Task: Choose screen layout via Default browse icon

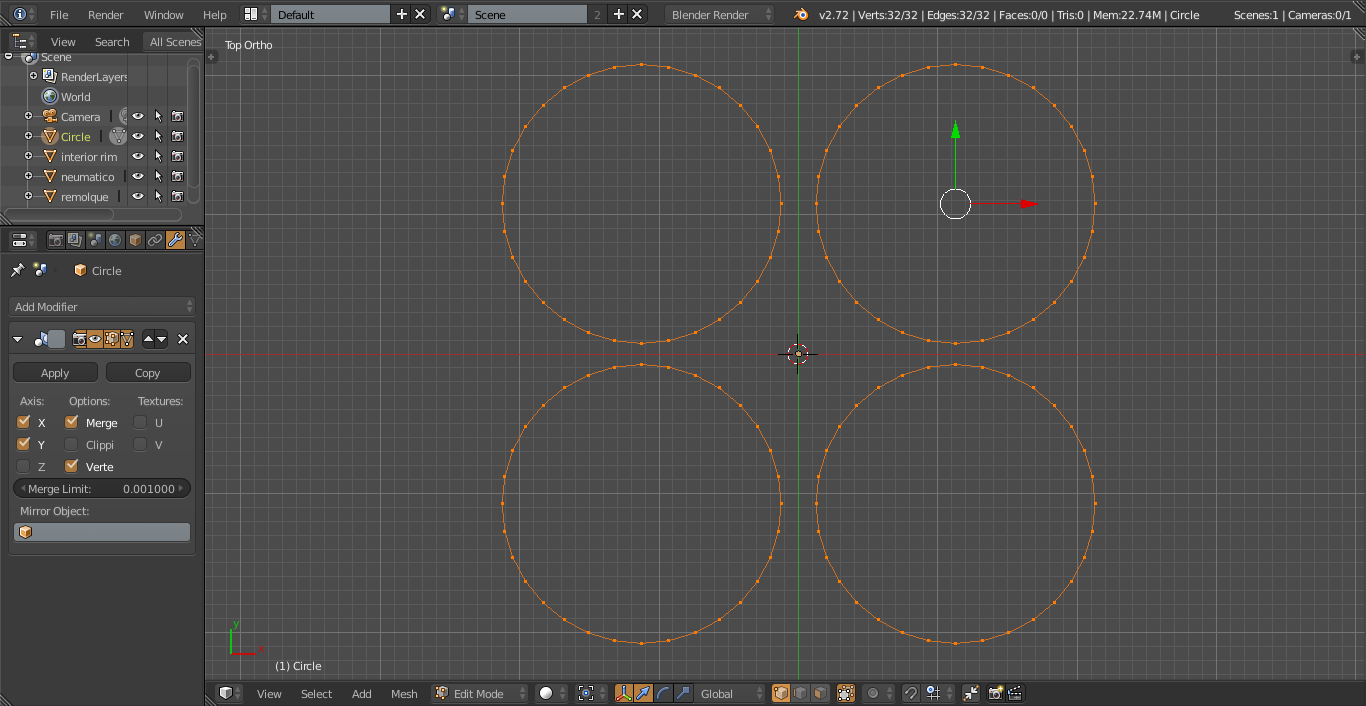Action: click(x=257, y=14)
